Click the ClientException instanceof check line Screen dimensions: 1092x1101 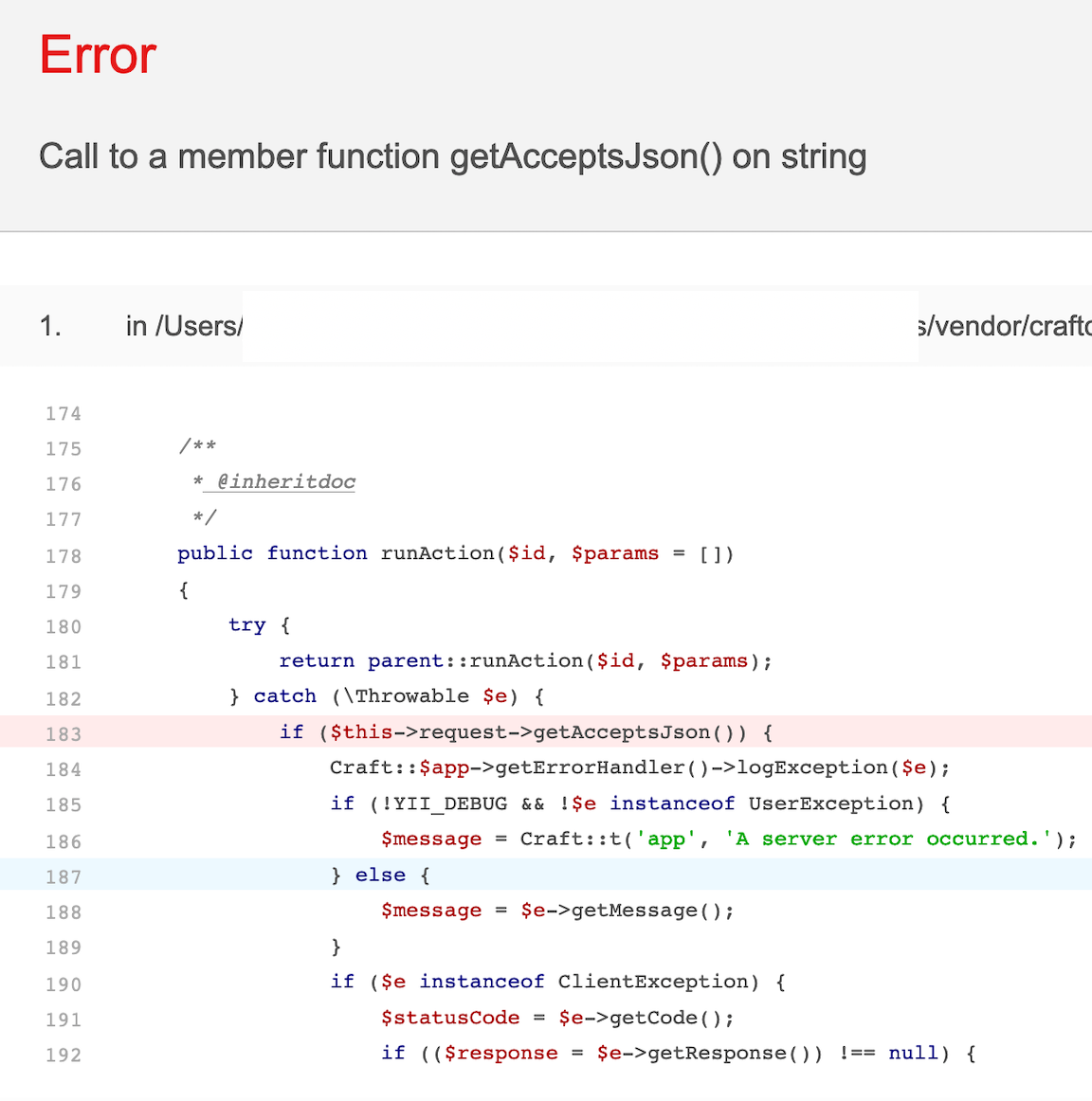559,983
